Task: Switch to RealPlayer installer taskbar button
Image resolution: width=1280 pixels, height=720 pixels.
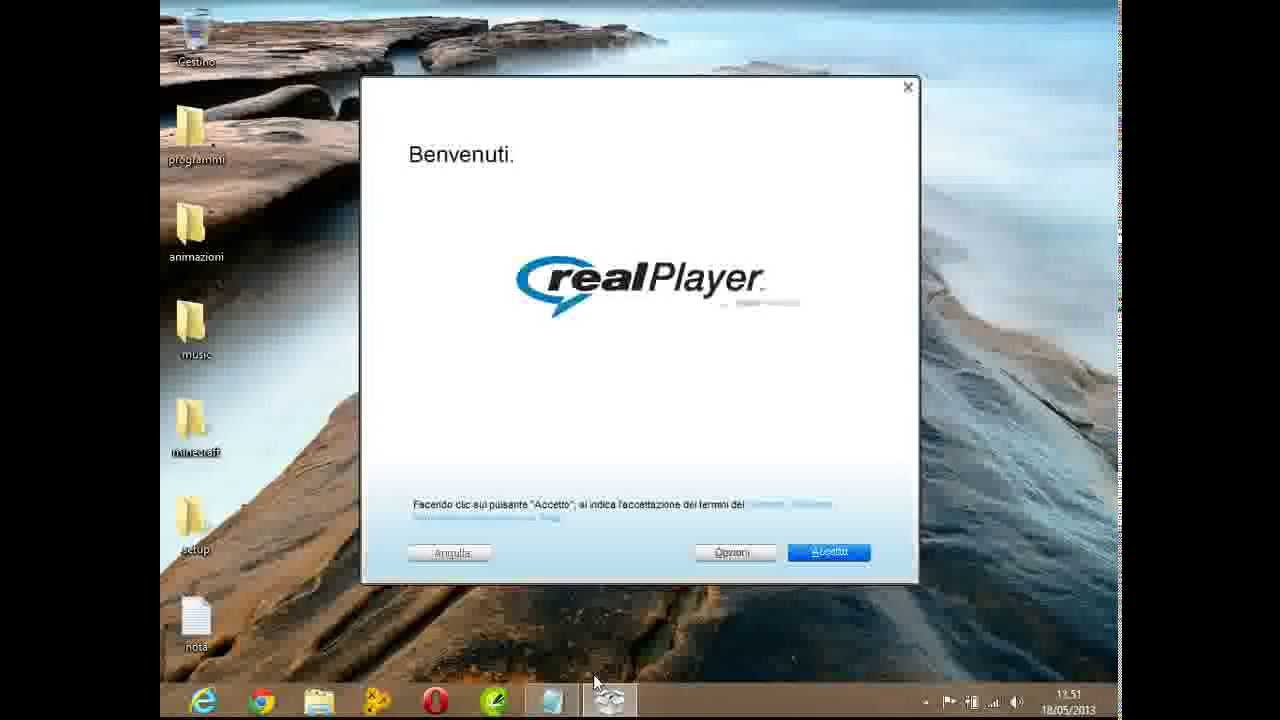Action: (610, 702)
